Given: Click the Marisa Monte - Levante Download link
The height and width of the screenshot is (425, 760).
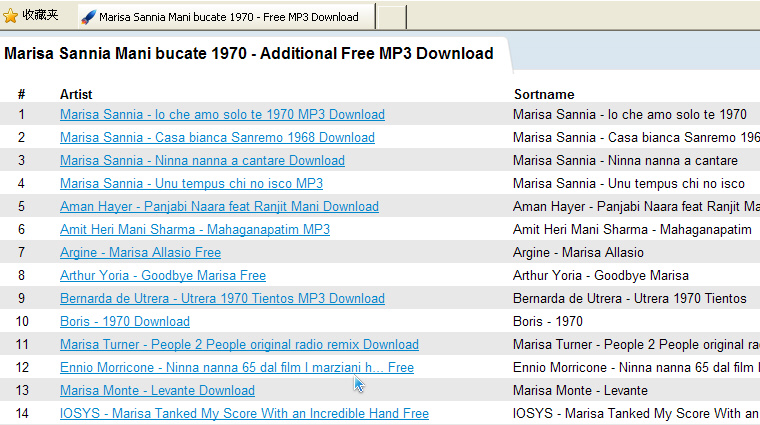Looking at the screenshot, I should 157,391.
